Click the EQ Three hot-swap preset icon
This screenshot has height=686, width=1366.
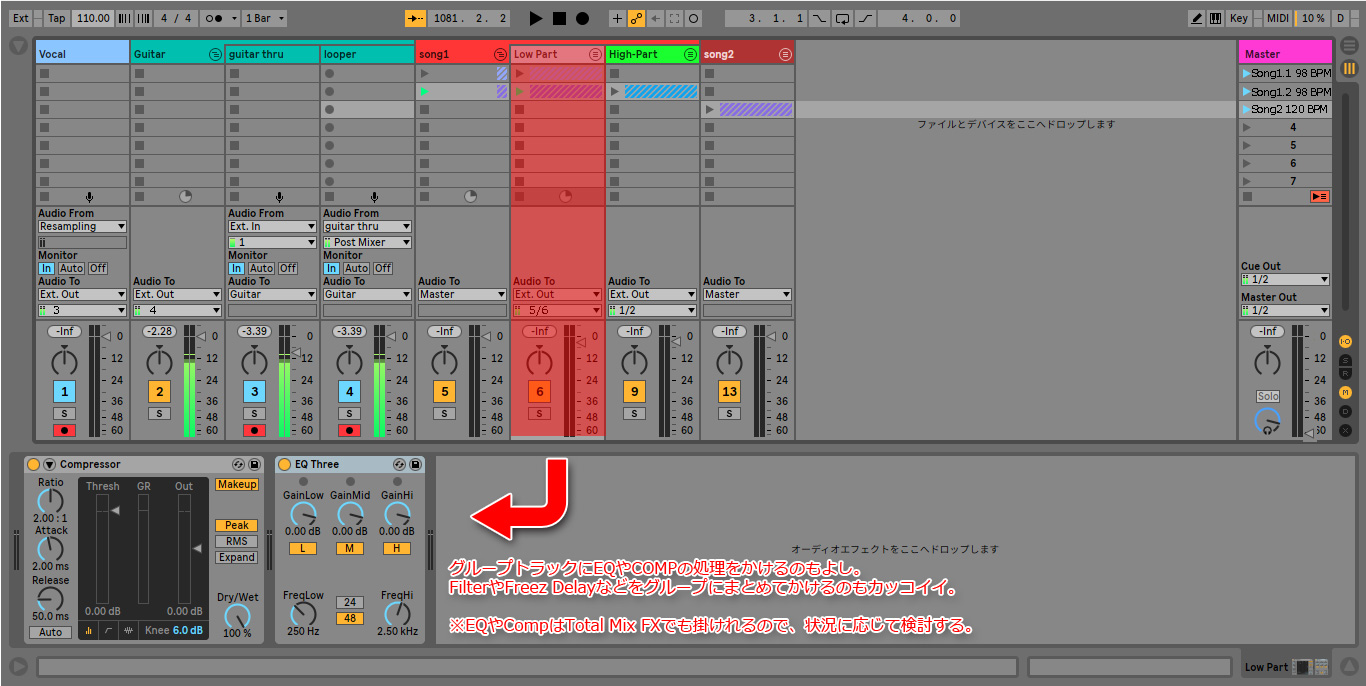398,464
